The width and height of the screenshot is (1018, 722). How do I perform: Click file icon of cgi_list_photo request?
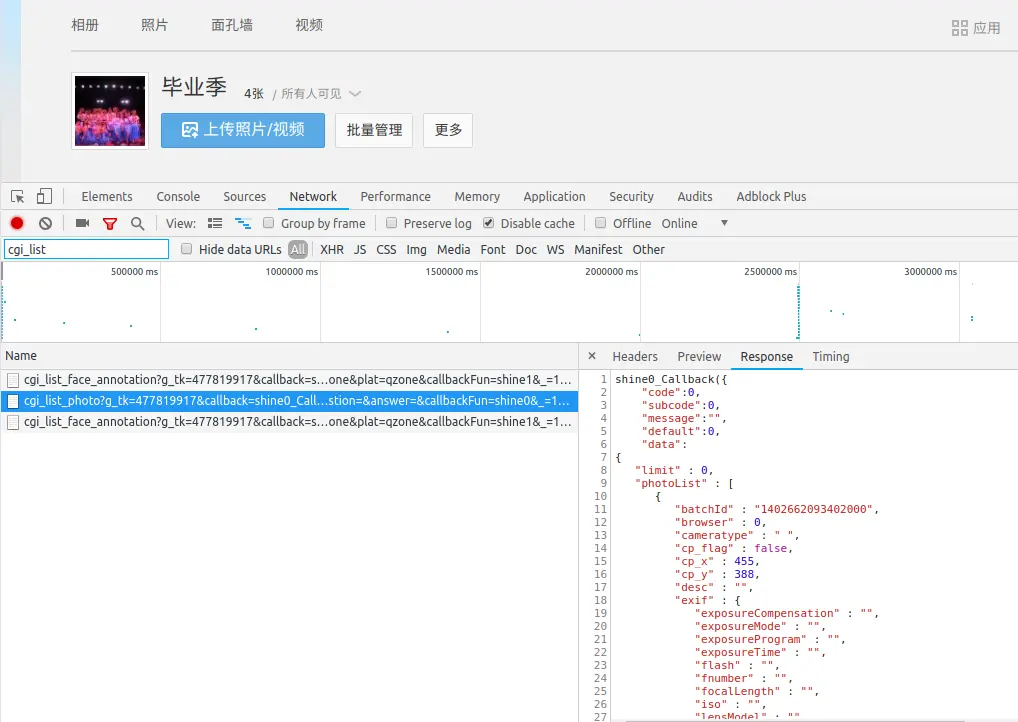[x=13, y=401]
